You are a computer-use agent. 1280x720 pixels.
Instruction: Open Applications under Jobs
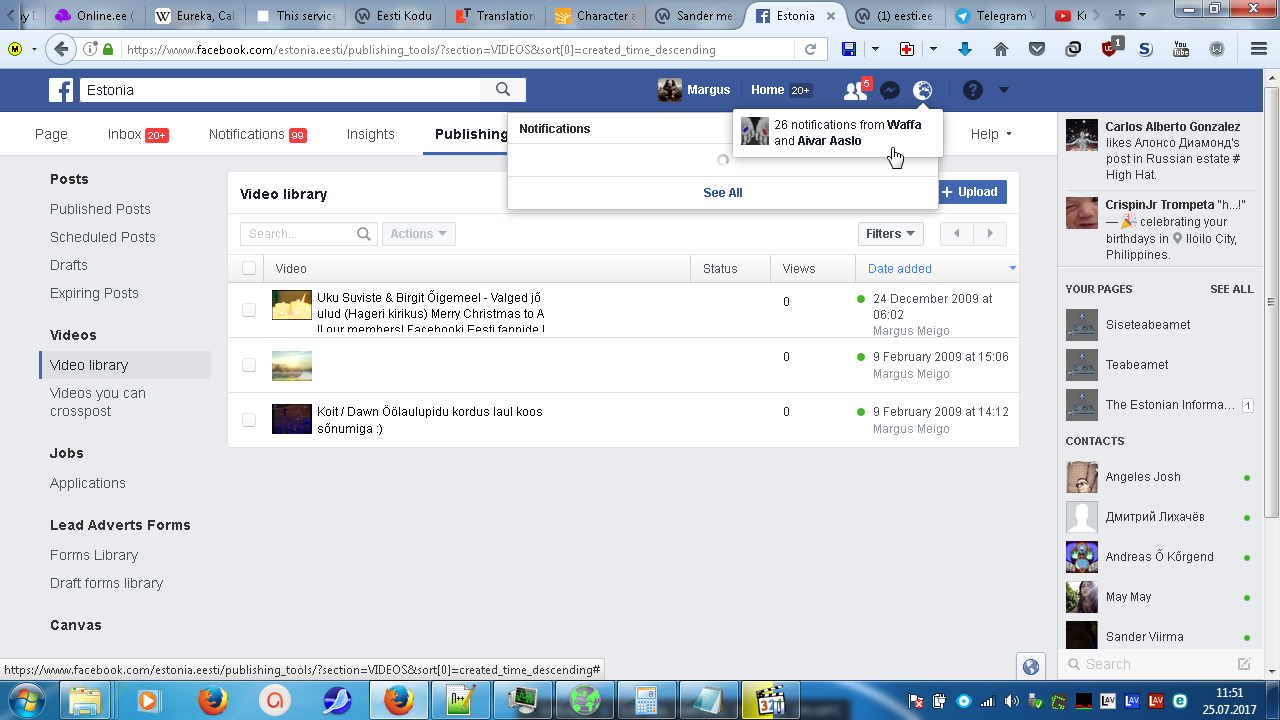[x=88, y=483]
